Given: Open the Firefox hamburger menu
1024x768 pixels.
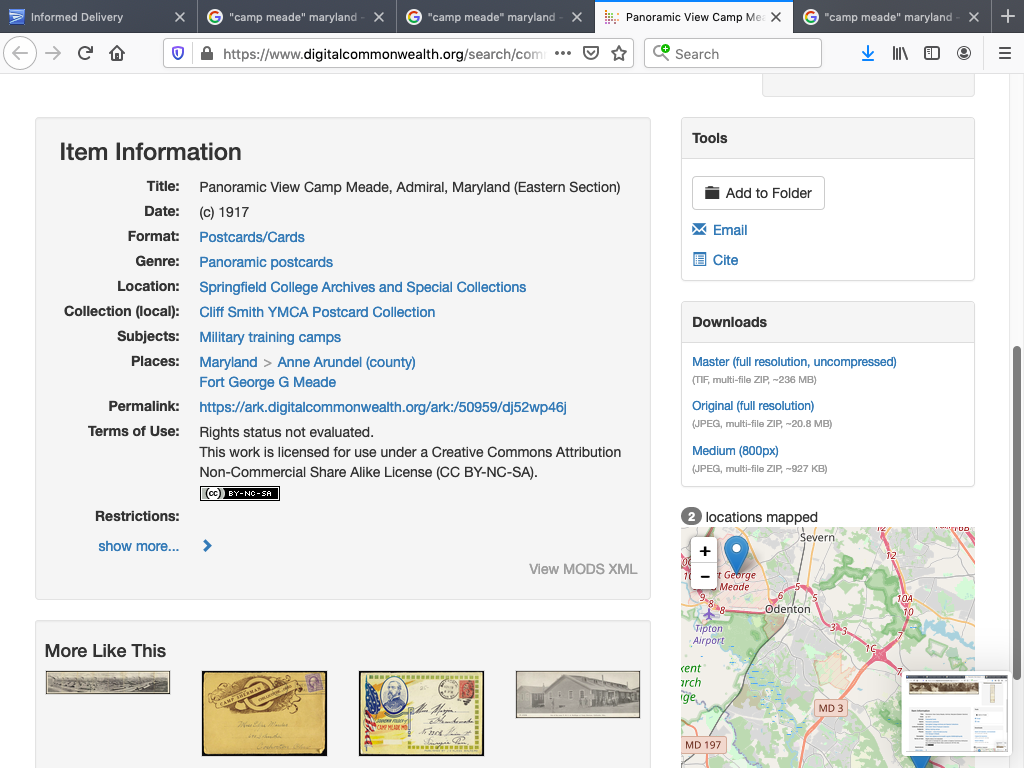Looking at the screenshot, I should pos(1005,54).
